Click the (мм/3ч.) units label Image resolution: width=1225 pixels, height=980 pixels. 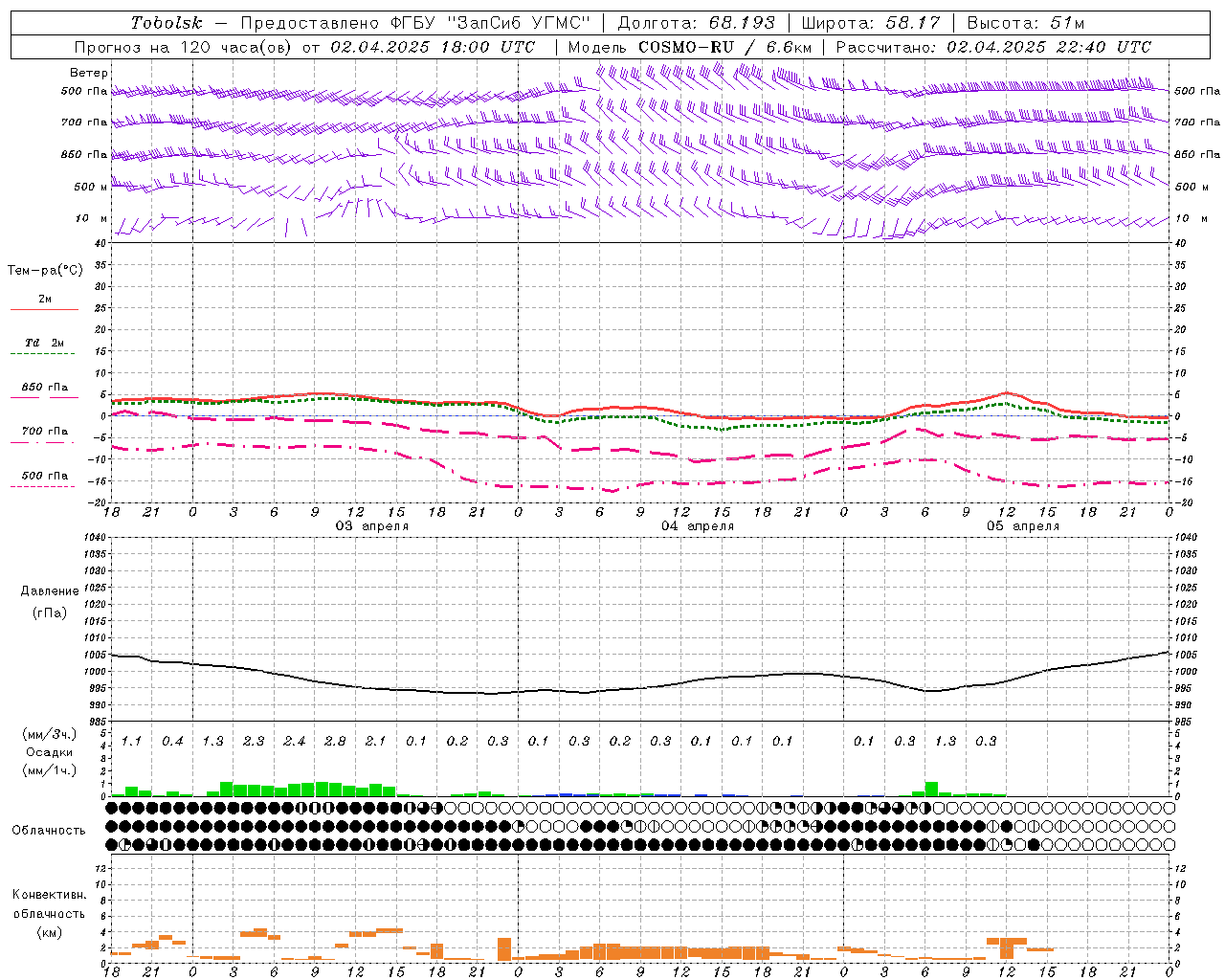coord(48,734)
